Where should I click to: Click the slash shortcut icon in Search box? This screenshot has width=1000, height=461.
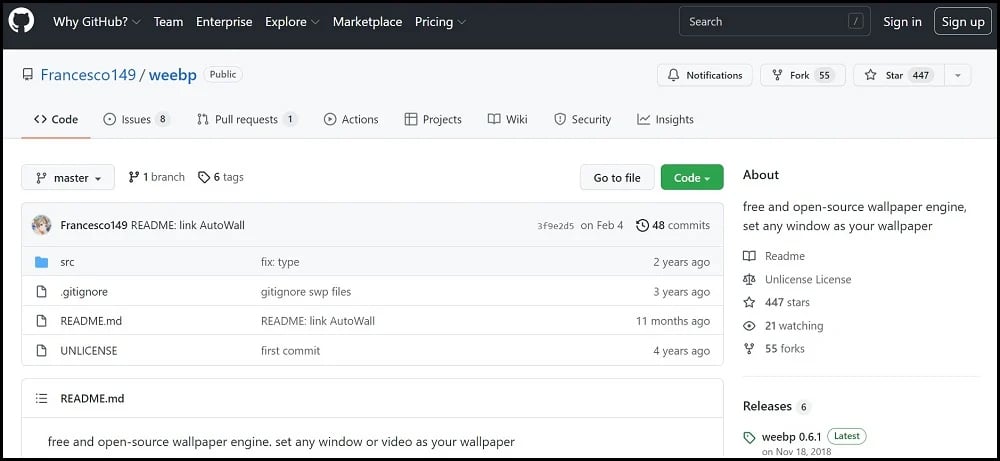(855, 21)
